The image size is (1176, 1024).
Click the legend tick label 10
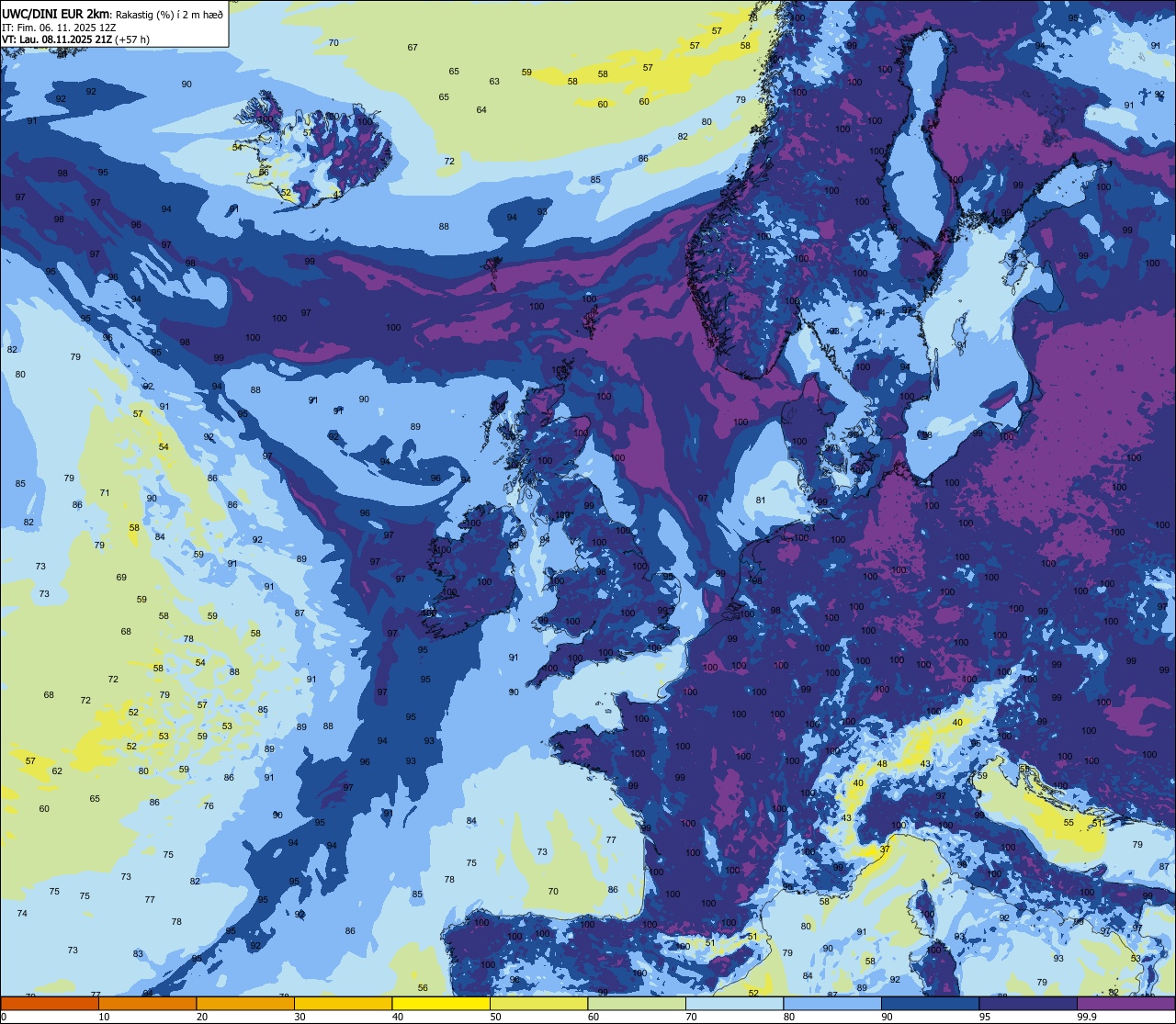point(104,1017)
